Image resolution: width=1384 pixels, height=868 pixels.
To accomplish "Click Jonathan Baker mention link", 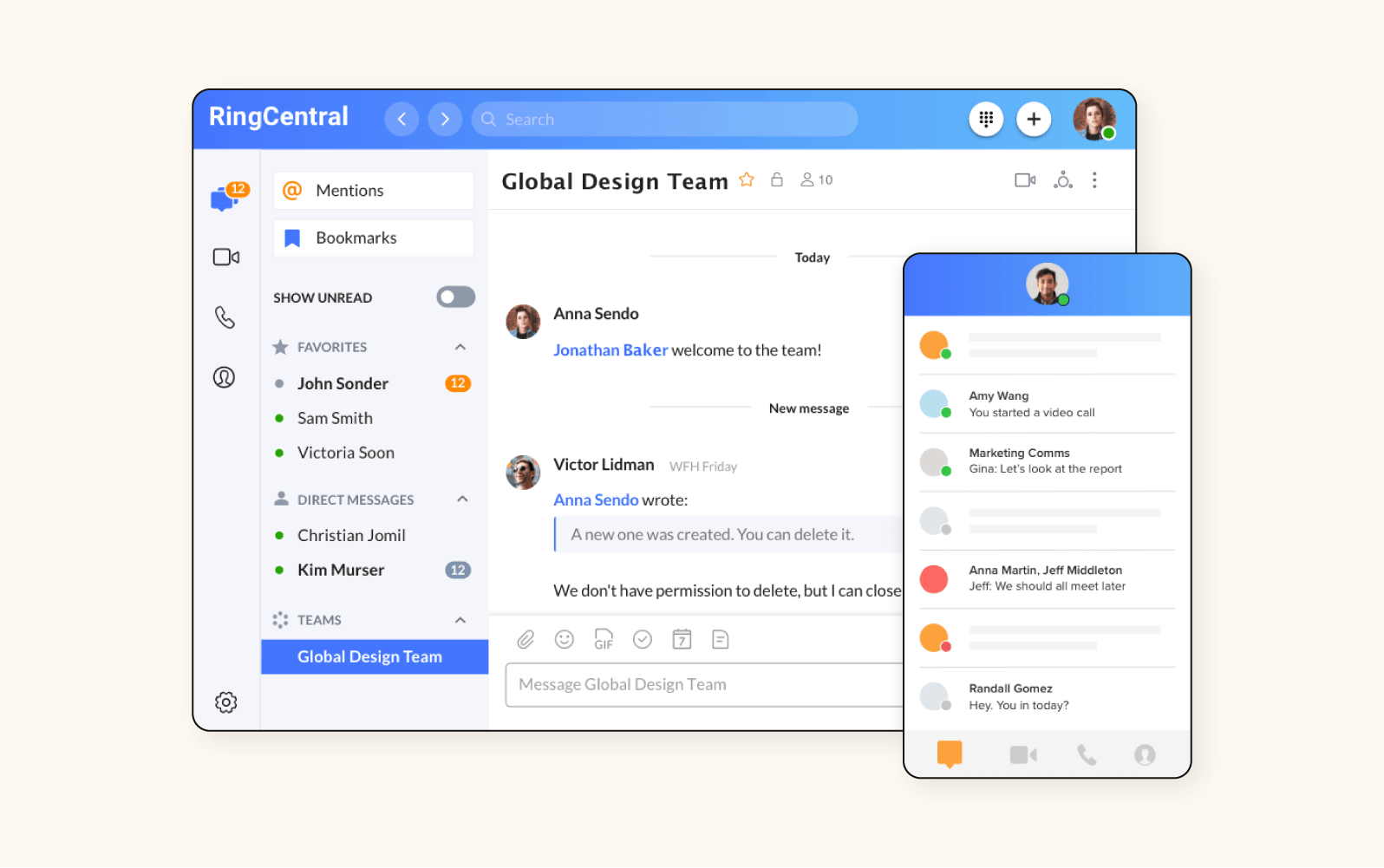I will coord(610,349).
